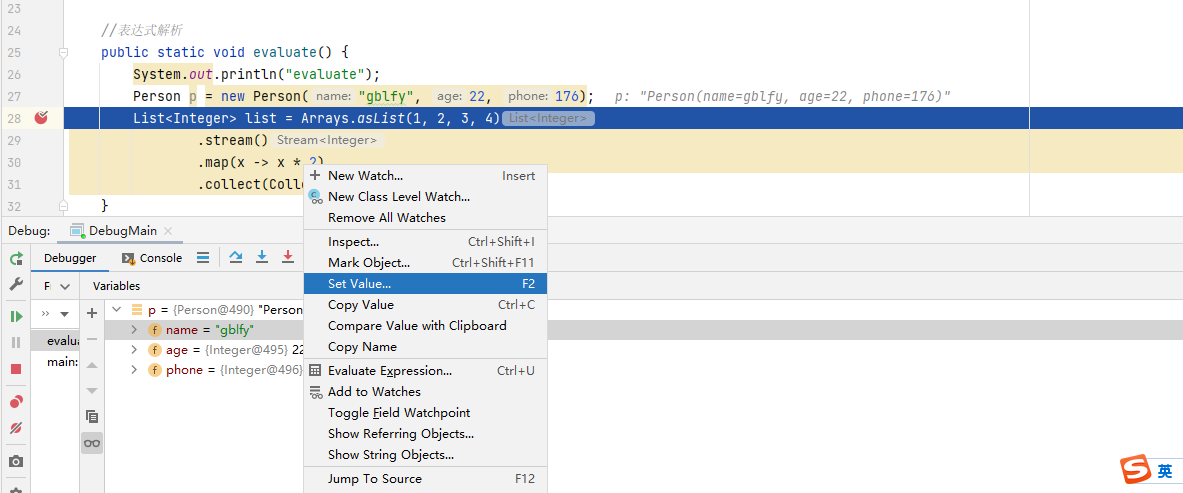The width and height of the screenshot is (1183, 493).
Task: Click the Duplicate Watch copy icon
Action: coord(92,417)
